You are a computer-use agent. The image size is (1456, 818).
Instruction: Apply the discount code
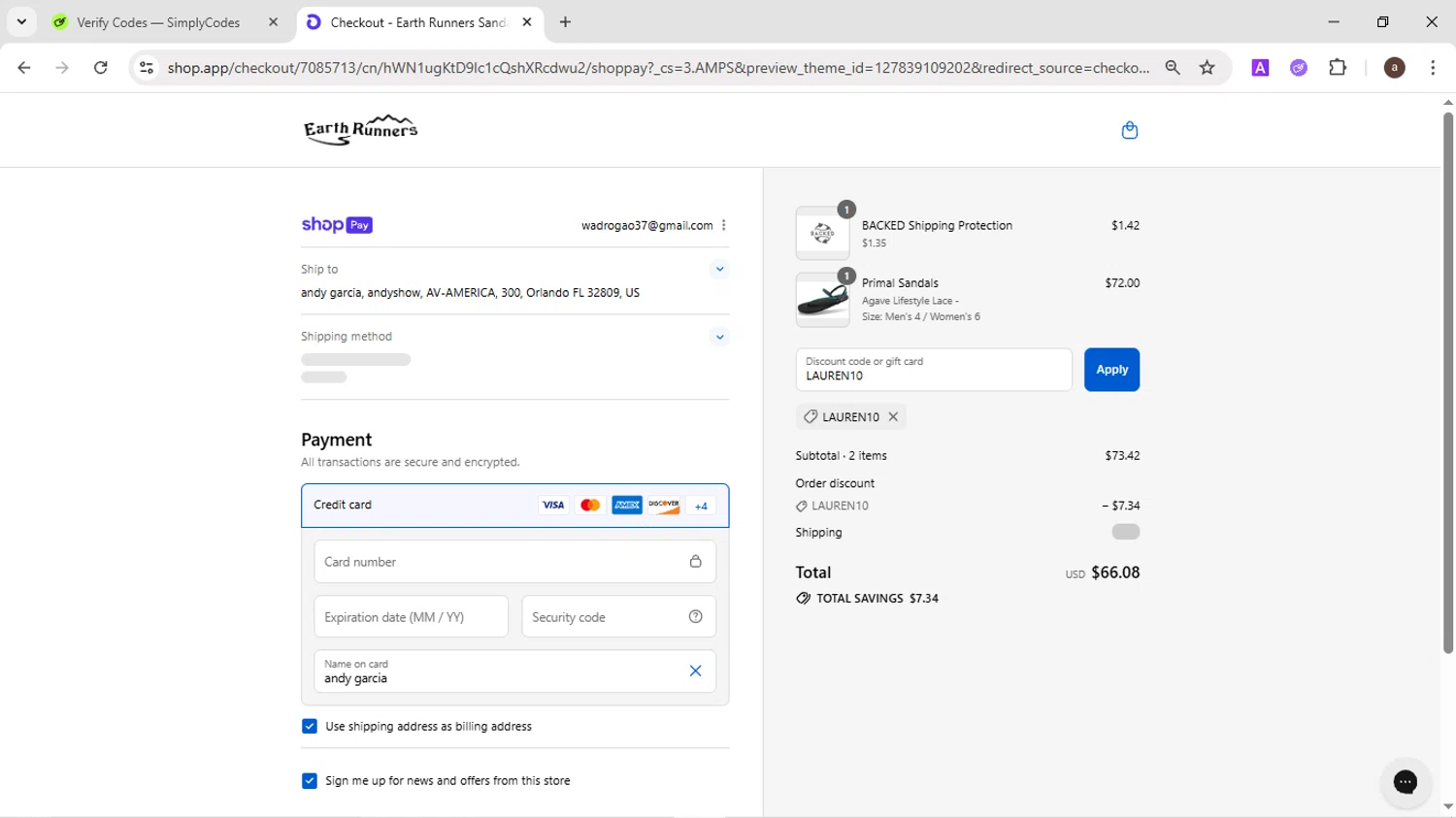tap(1111, 370)
